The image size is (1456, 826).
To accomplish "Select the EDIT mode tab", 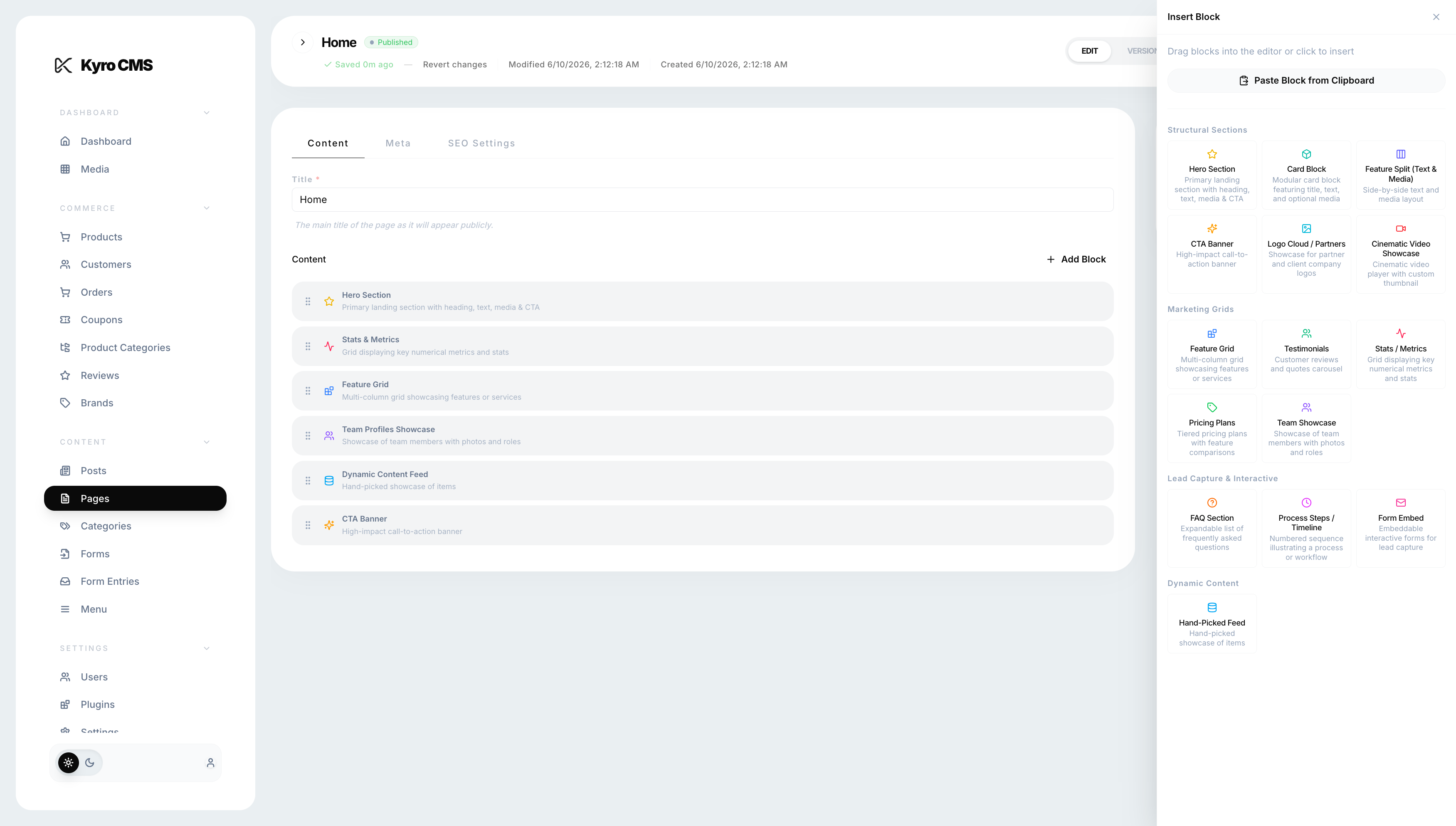I will click(x=1089, y=51).
